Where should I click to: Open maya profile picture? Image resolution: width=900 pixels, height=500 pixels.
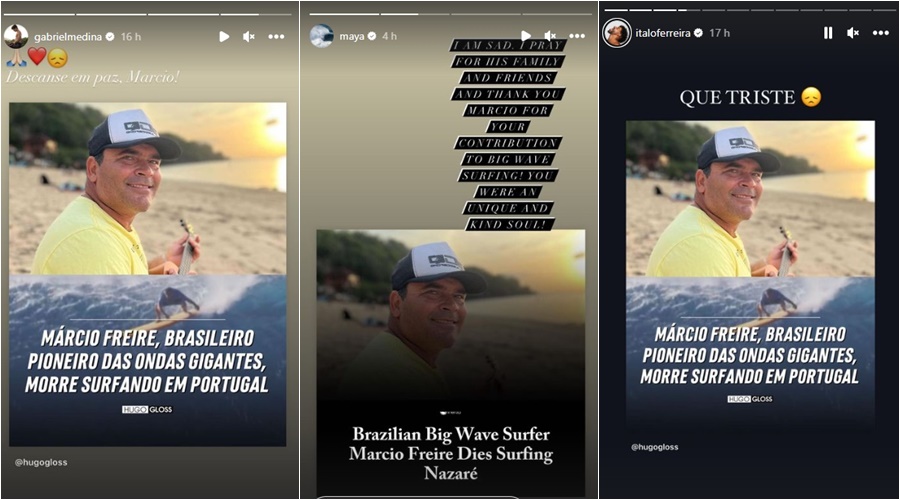(321, 36)
